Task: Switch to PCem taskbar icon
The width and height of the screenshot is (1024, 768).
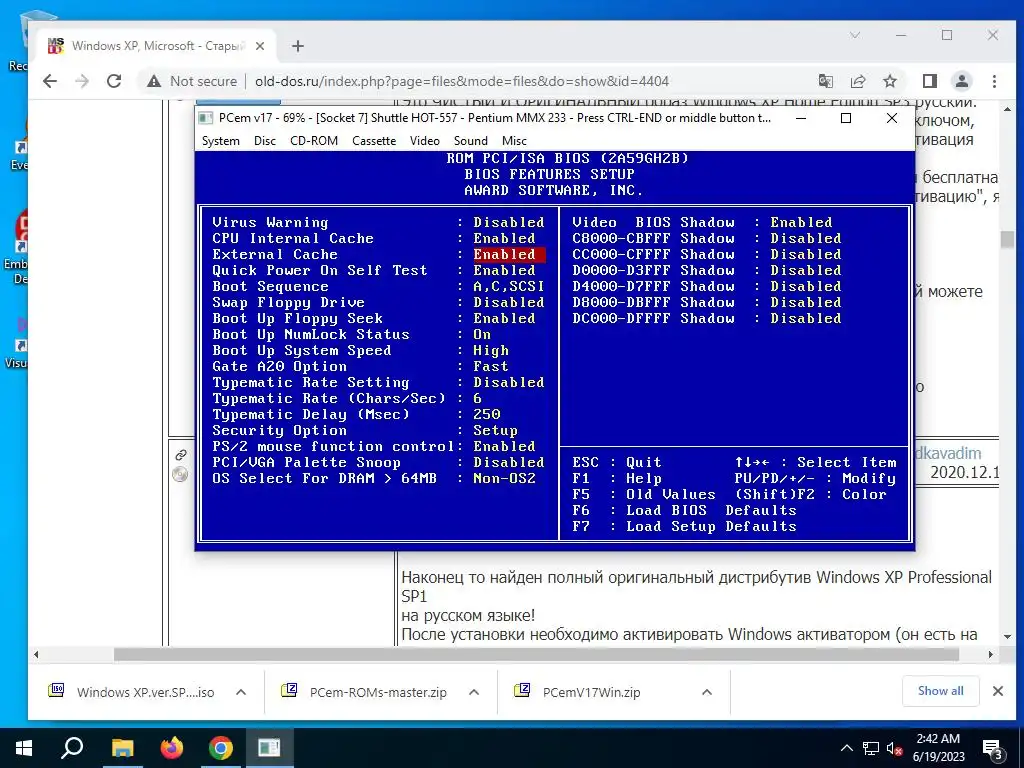Action: pos(269,748)
